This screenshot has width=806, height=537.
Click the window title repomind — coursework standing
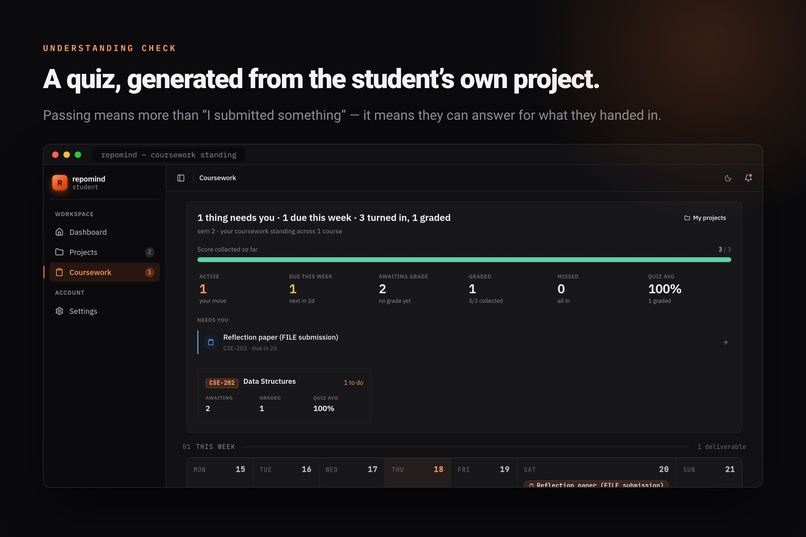tap(169, 155)
